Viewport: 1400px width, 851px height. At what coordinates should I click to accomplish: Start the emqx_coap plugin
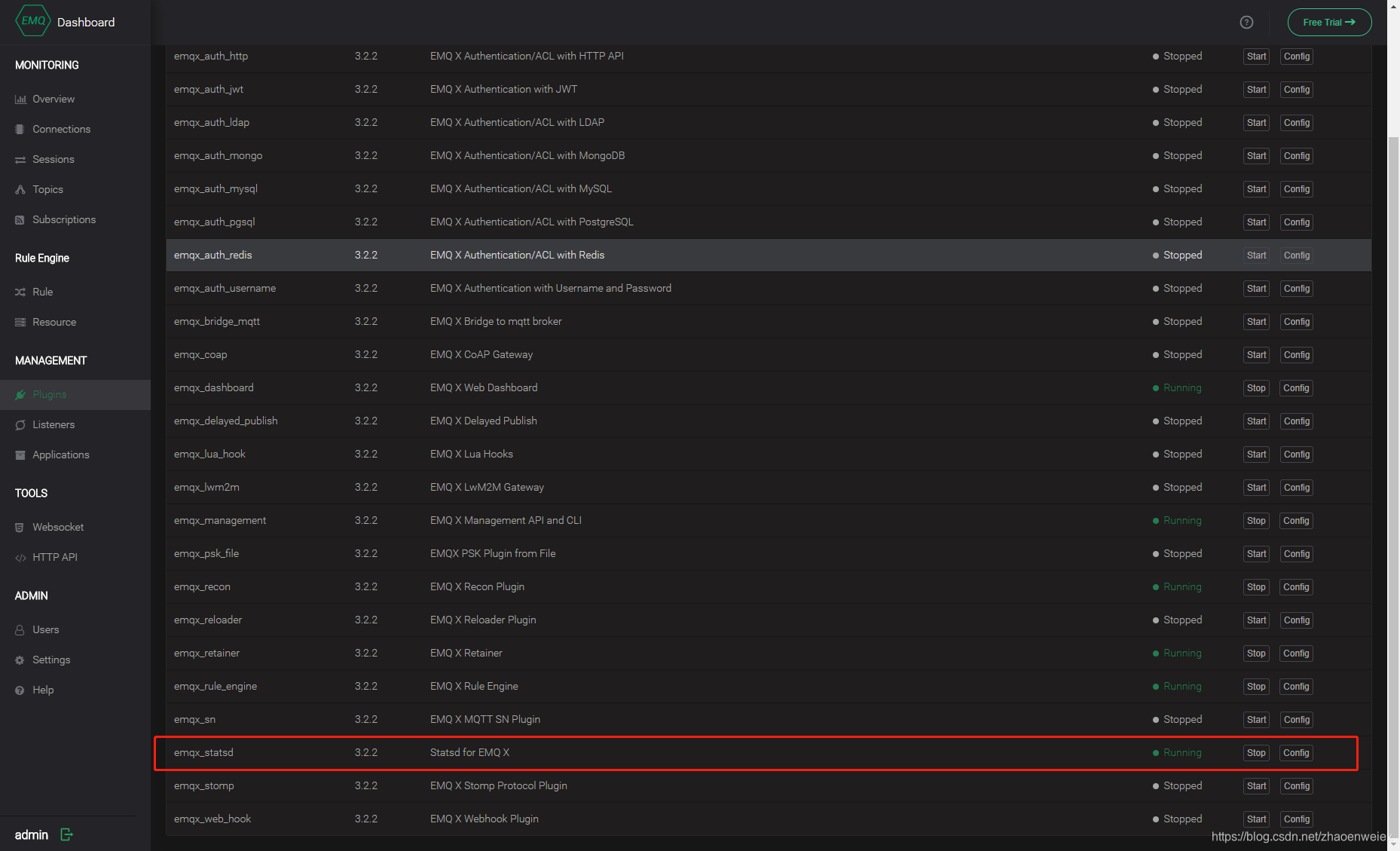tap(1256, 355)
